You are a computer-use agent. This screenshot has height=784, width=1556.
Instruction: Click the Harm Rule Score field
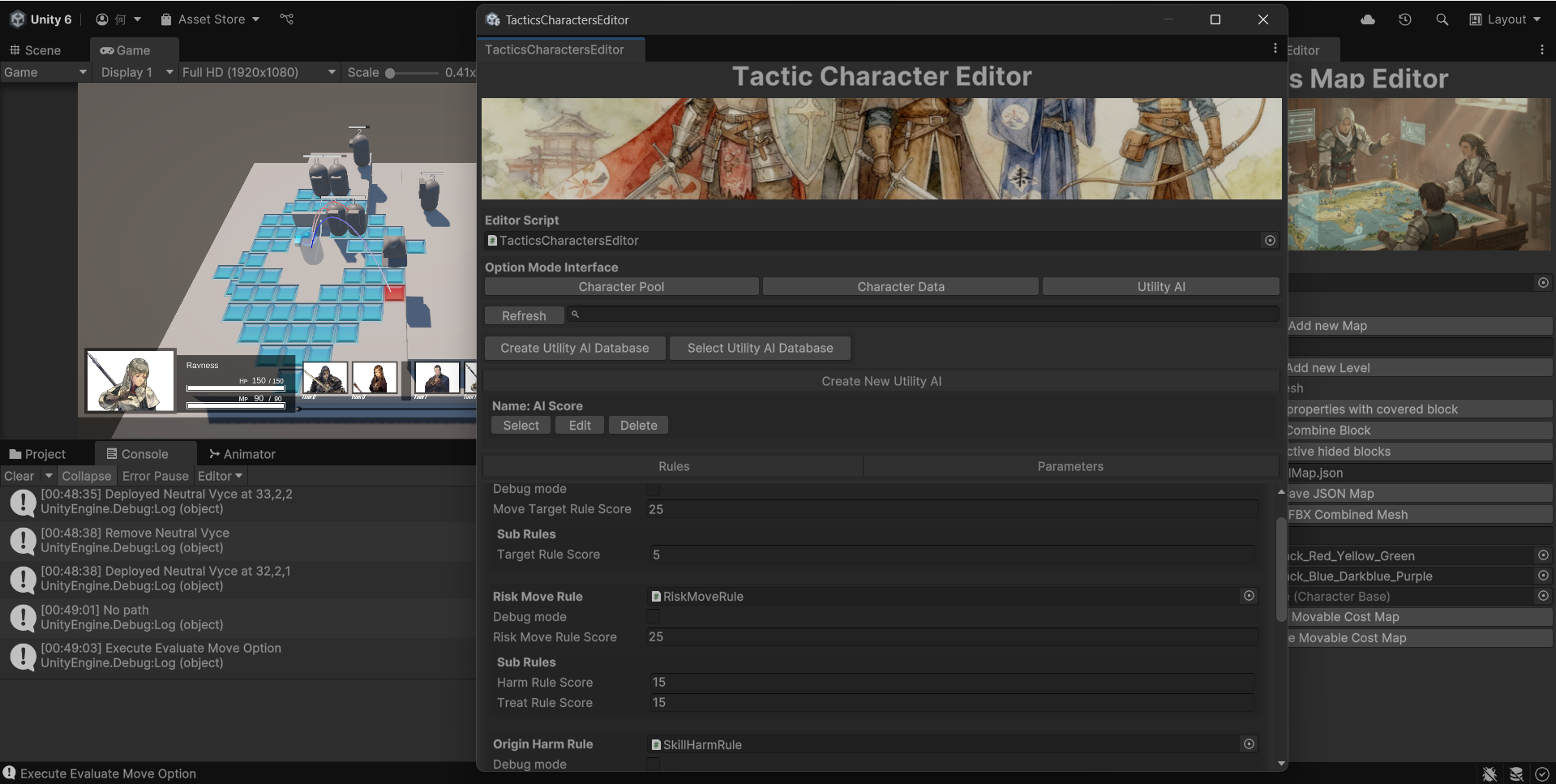tap(953, 683)
